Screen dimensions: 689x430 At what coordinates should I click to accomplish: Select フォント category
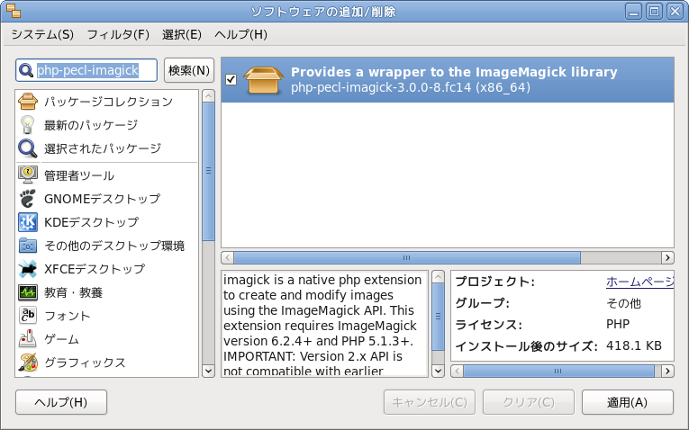pyautogui.click(x=108, y=315)
